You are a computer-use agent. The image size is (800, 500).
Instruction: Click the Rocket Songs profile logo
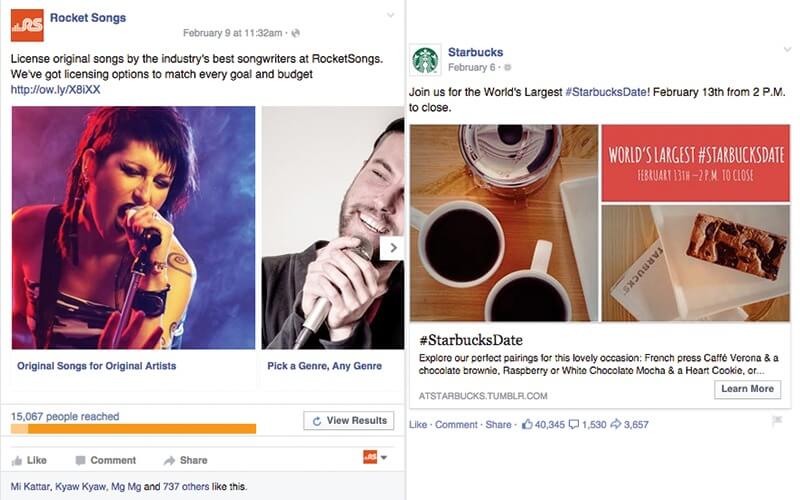[27, 25]
